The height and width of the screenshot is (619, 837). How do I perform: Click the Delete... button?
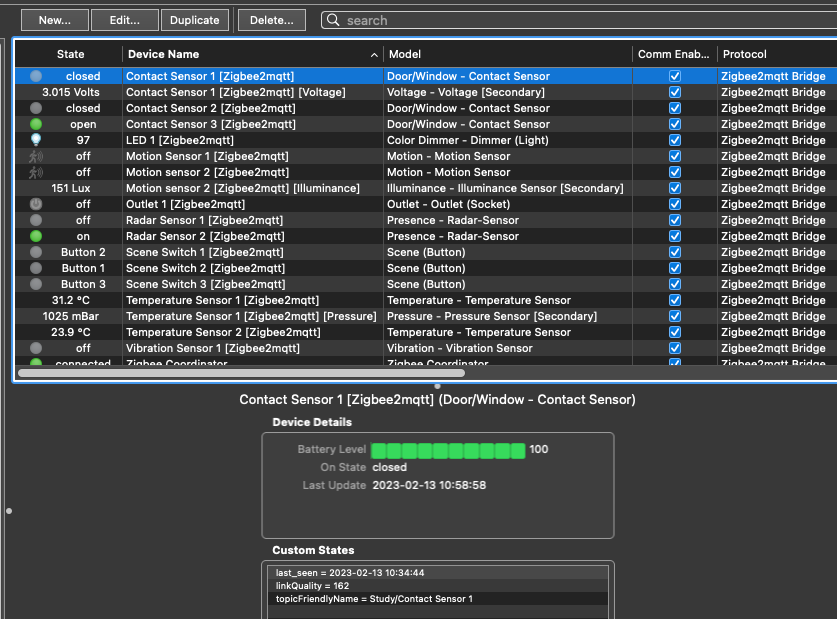click(272, 20)
